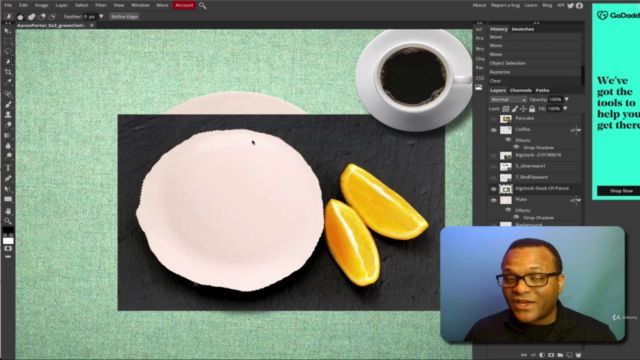This screenshot has height=360, width=640.
Task: Hide the bigstock-Stack-Of-Panca layer
Action: 493,189
